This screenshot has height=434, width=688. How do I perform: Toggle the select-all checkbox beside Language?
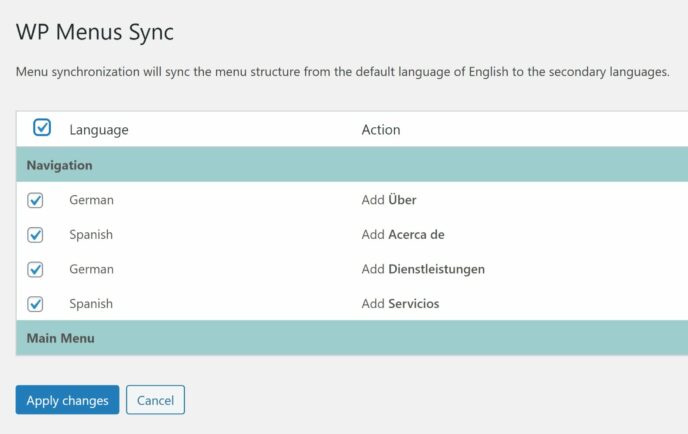click(x=42, y=128)
